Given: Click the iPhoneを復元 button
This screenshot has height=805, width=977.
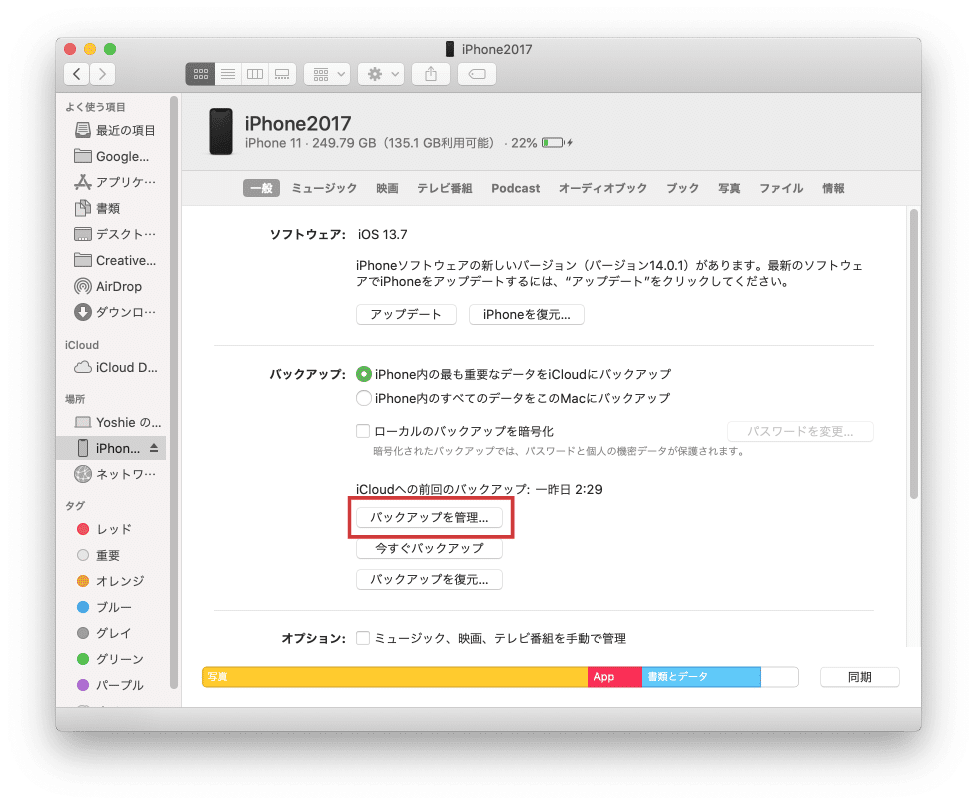Looking at the screenshot, I should click(x=527, y=315).
